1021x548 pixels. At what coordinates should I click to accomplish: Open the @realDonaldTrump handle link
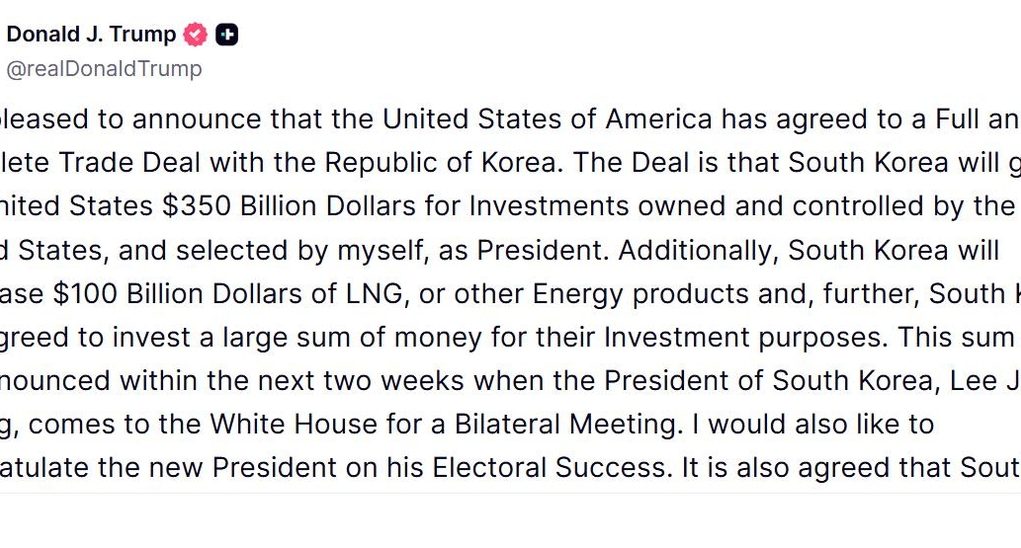[104, 69]
